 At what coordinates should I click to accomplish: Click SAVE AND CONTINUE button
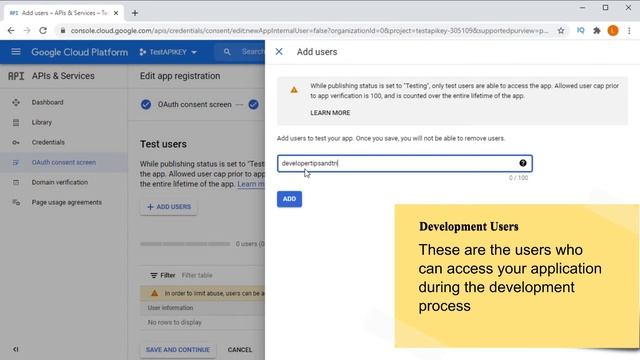pyautogui.click(x=178, y=350)
